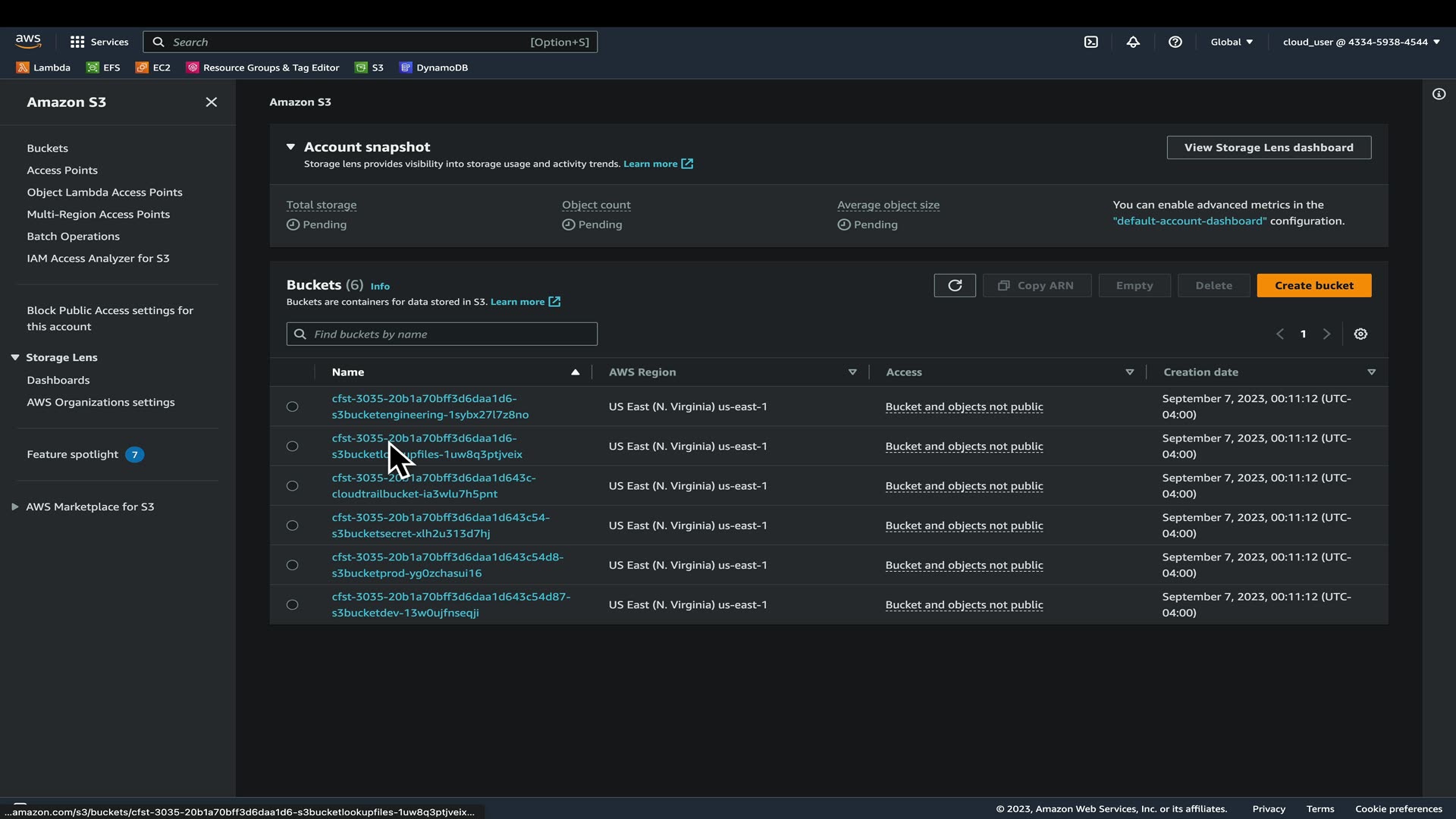Click the refresh buckets icon button
Image resolution: width=1456 pixels, height=819 pixels.
(x=955, y=286)
